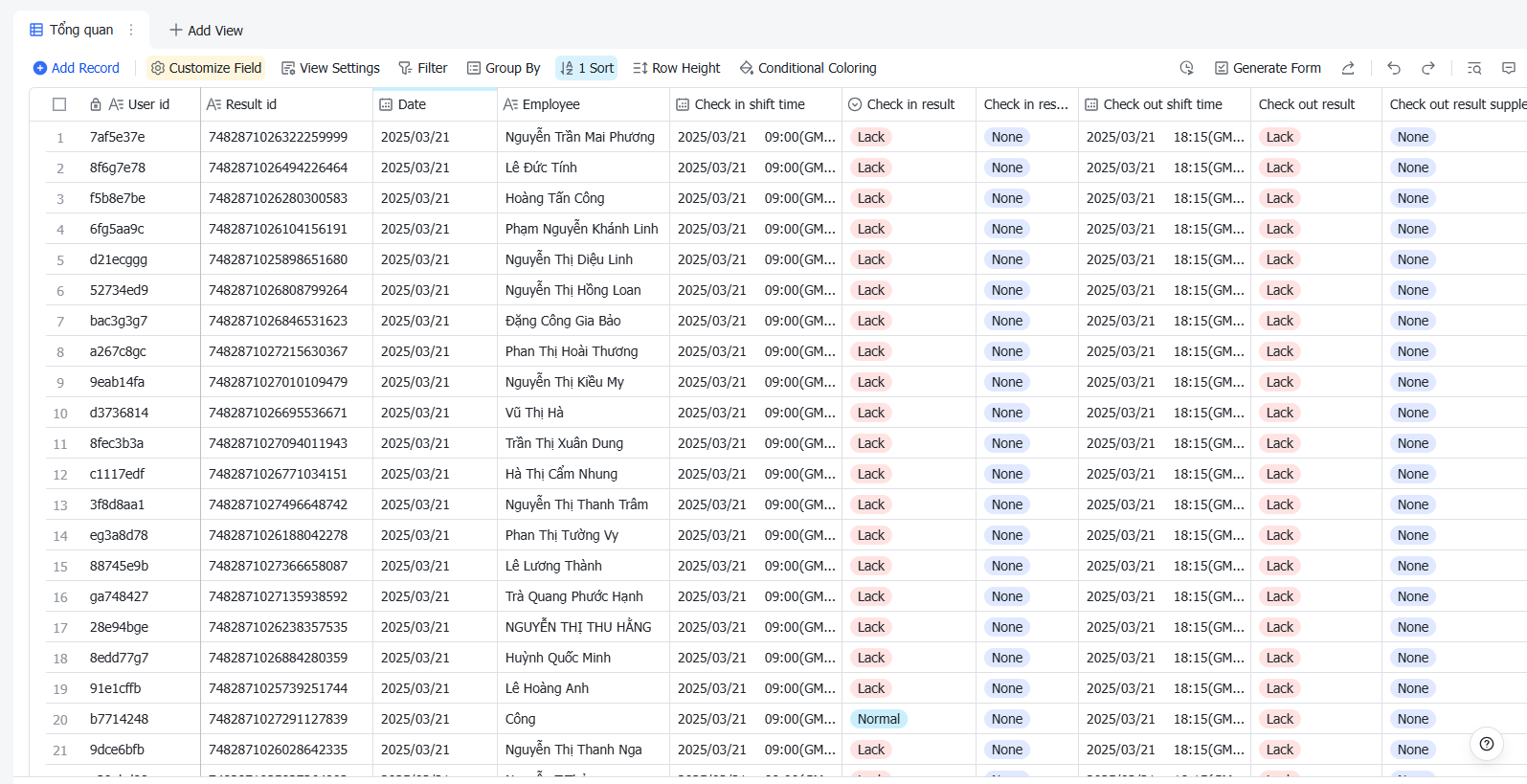1527x784 pixels.
Task: Select employee cell Huỳnh Quốc Minh
Action: (583, 658)
